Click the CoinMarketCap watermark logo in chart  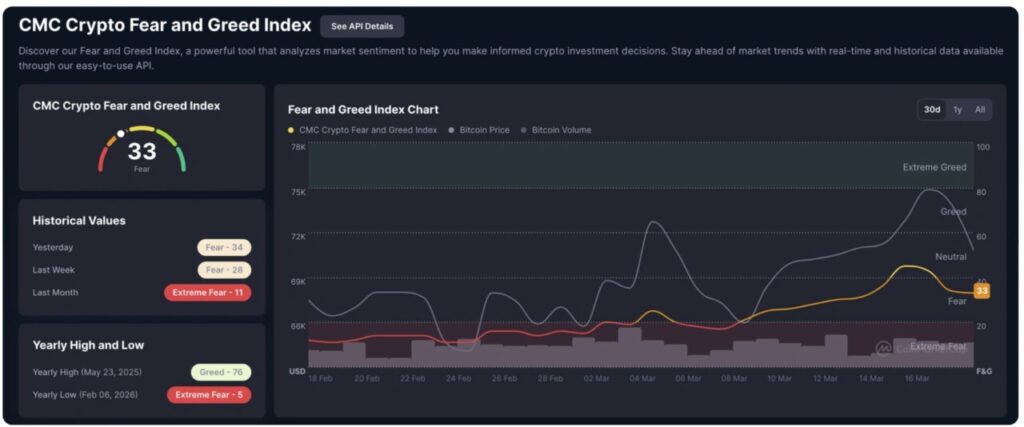click(x=884, y=348)
